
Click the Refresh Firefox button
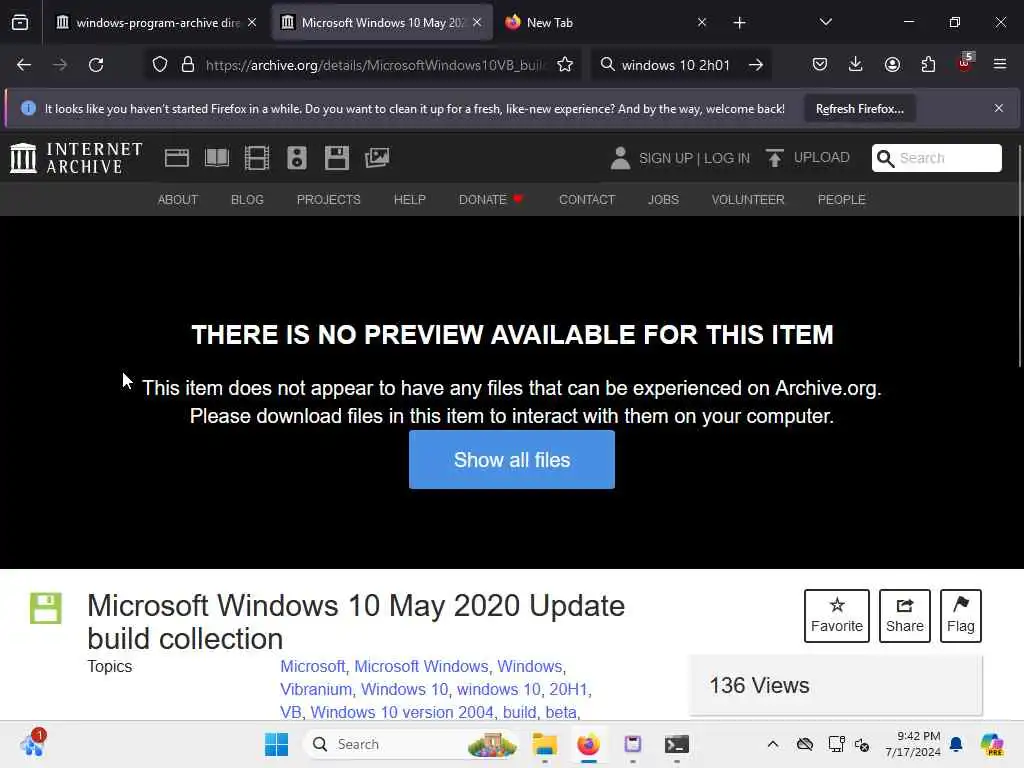[x=859, y=108]
